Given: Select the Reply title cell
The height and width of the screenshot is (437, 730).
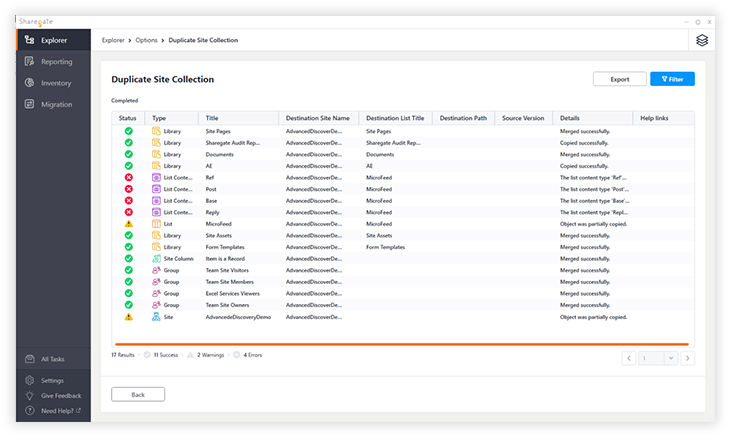Looking at the screenshot, I should (x=212, y=212).
